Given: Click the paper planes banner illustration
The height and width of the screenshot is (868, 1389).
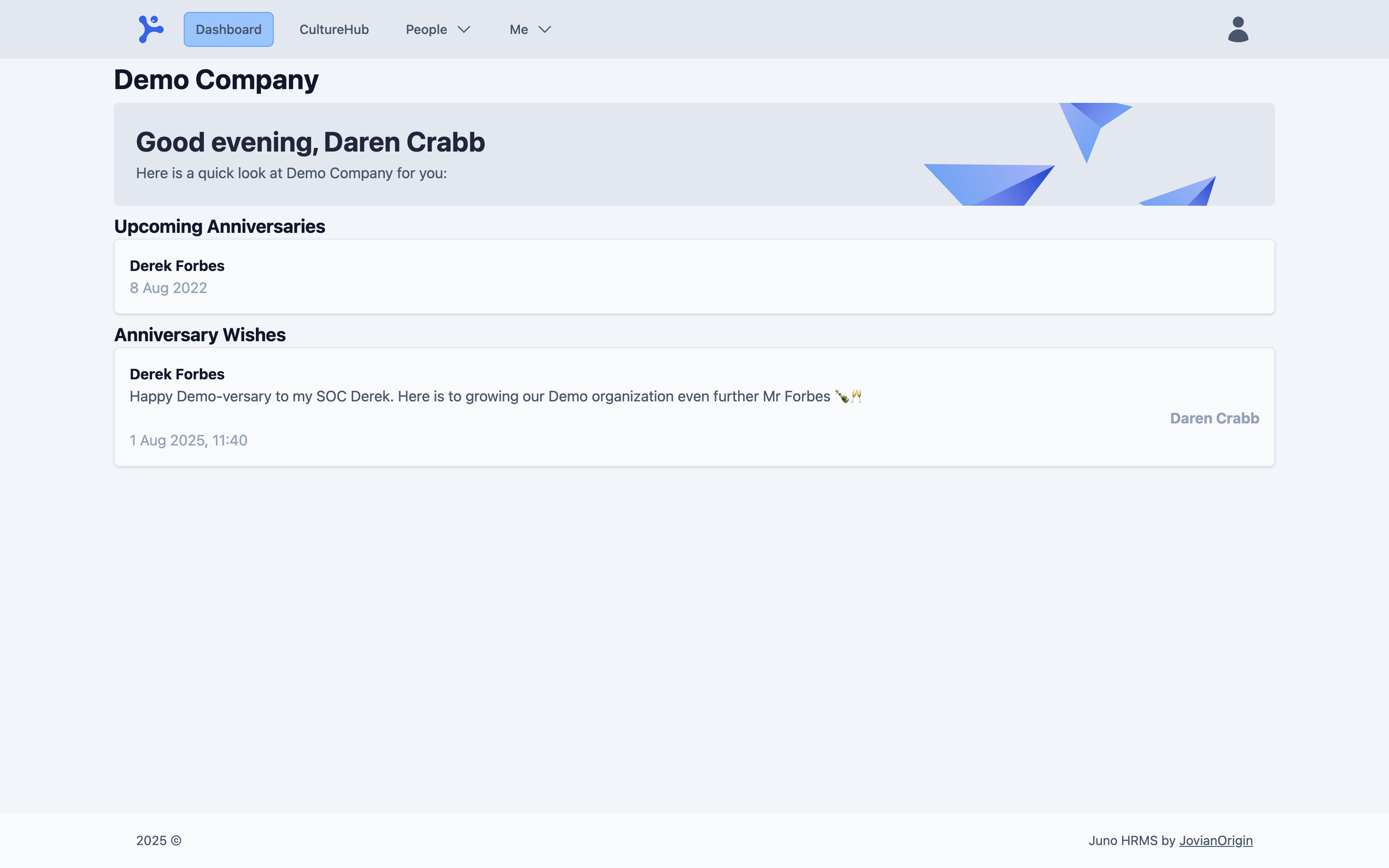Looking at the screenshot, I should coord(1070,154).
